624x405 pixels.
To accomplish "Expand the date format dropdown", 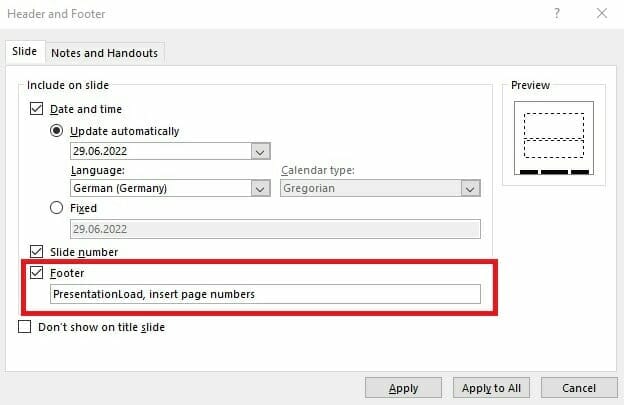I will [260, 151].
